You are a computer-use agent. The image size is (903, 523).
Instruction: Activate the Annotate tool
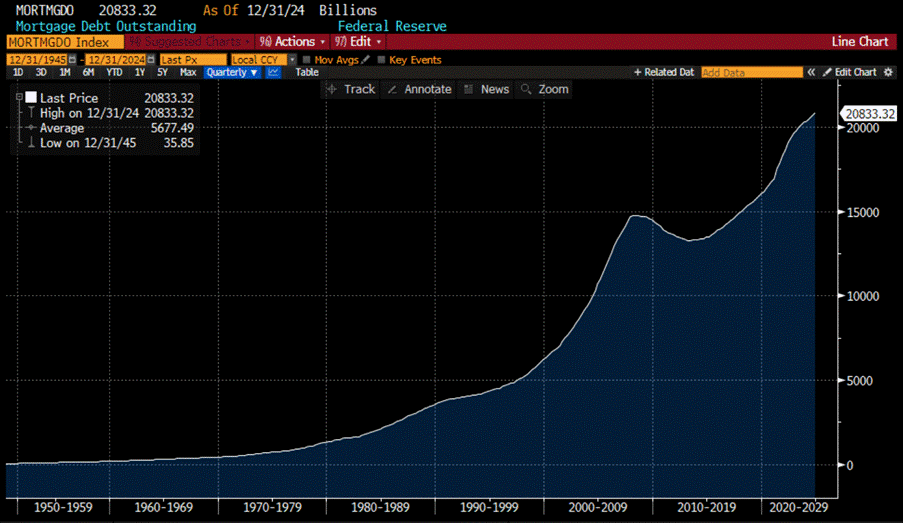420,89
